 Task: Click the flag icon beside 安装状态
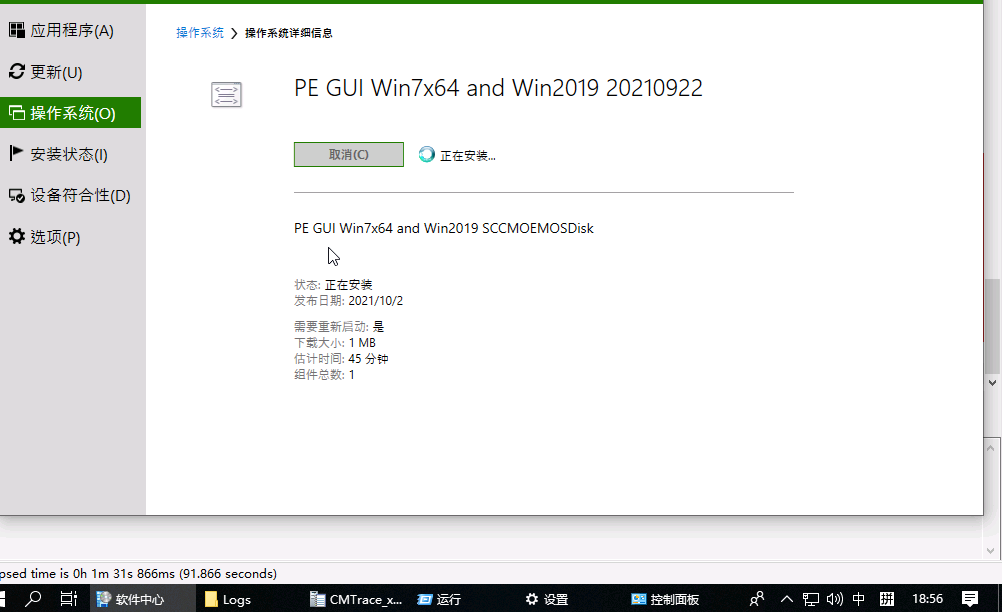(17, 153)
